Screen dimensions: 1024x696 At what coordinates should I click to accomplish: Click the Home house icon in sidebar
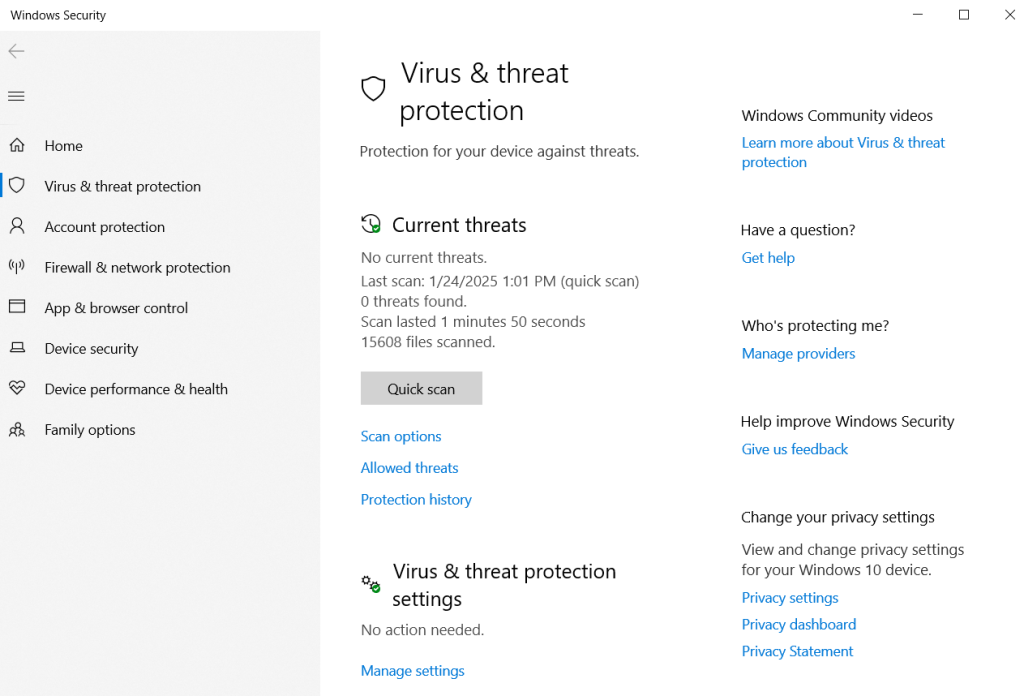coord(17,146)
